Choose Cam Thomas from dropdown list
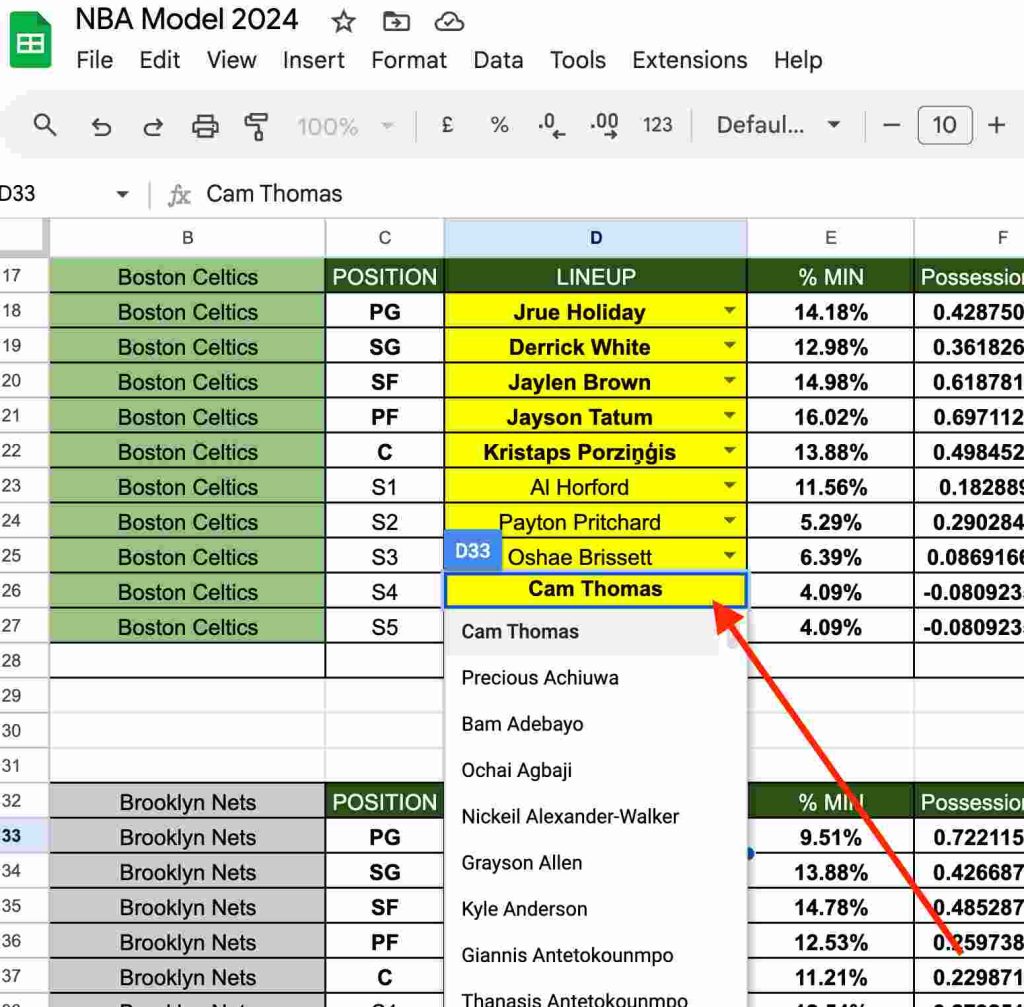 [x=581, y=631]
